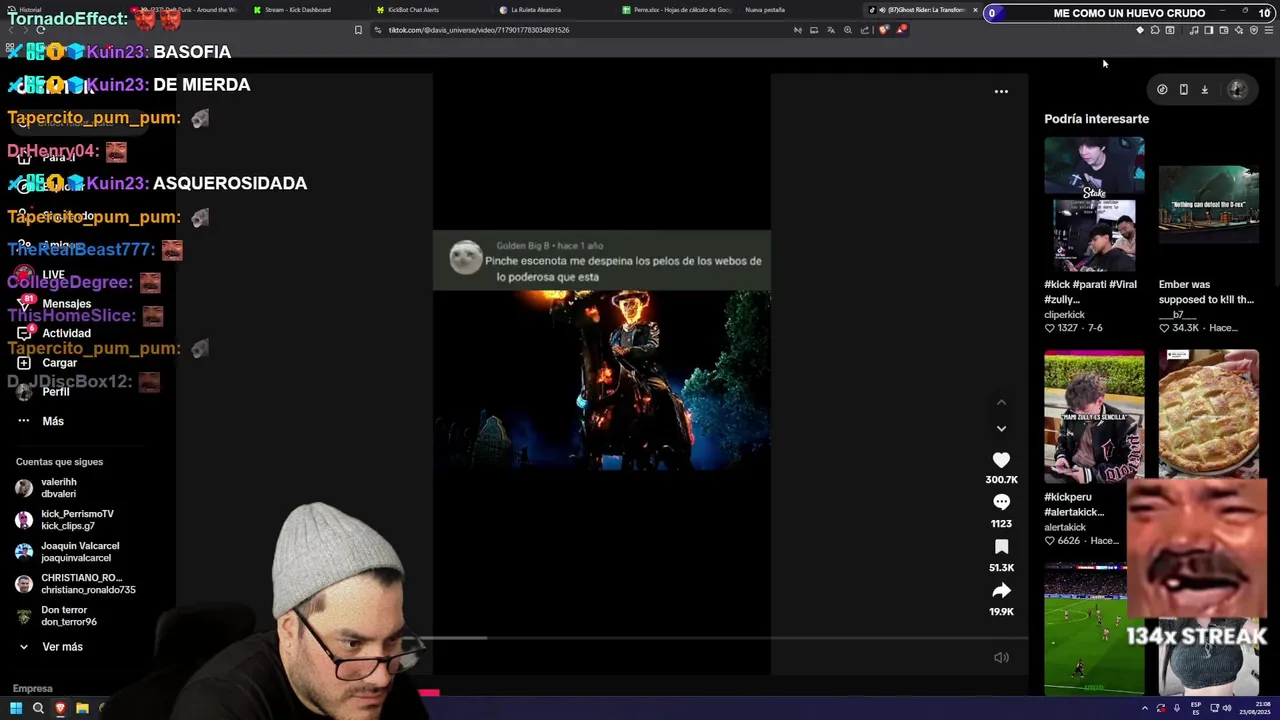Click the phone icon in the top-right pill

(1183, 89)
